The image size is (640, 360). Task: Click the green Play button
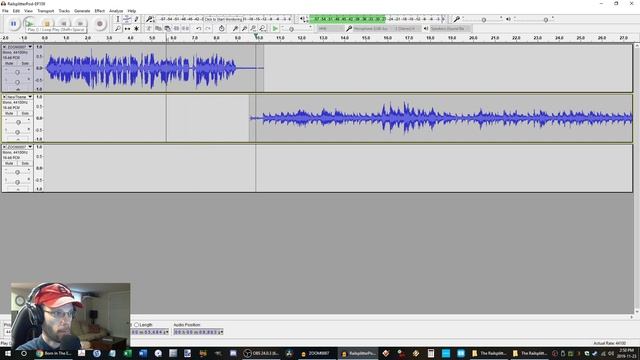pyautogui.click(x=30, y=23)
